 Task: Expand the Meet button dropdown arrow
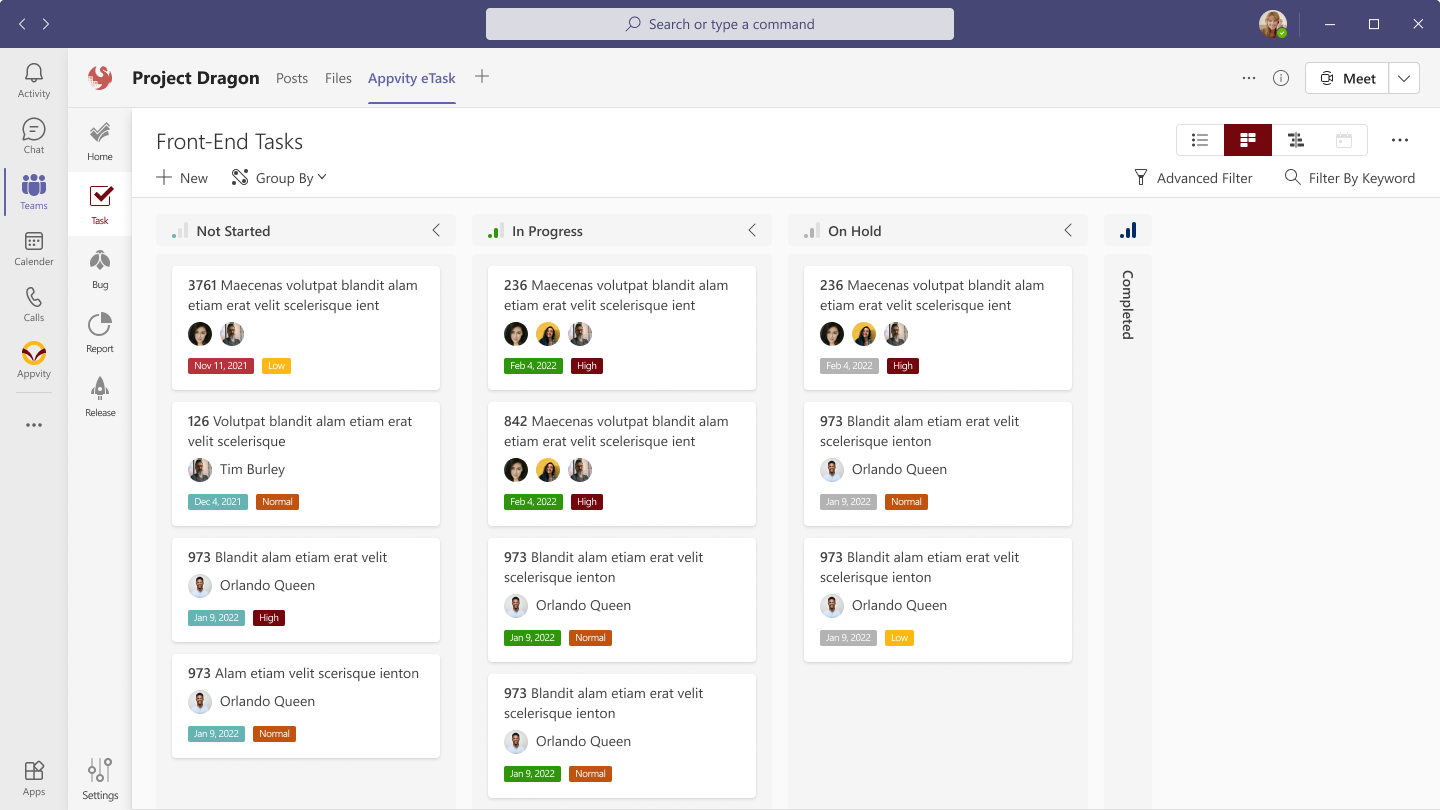(x=1404, y=77)
